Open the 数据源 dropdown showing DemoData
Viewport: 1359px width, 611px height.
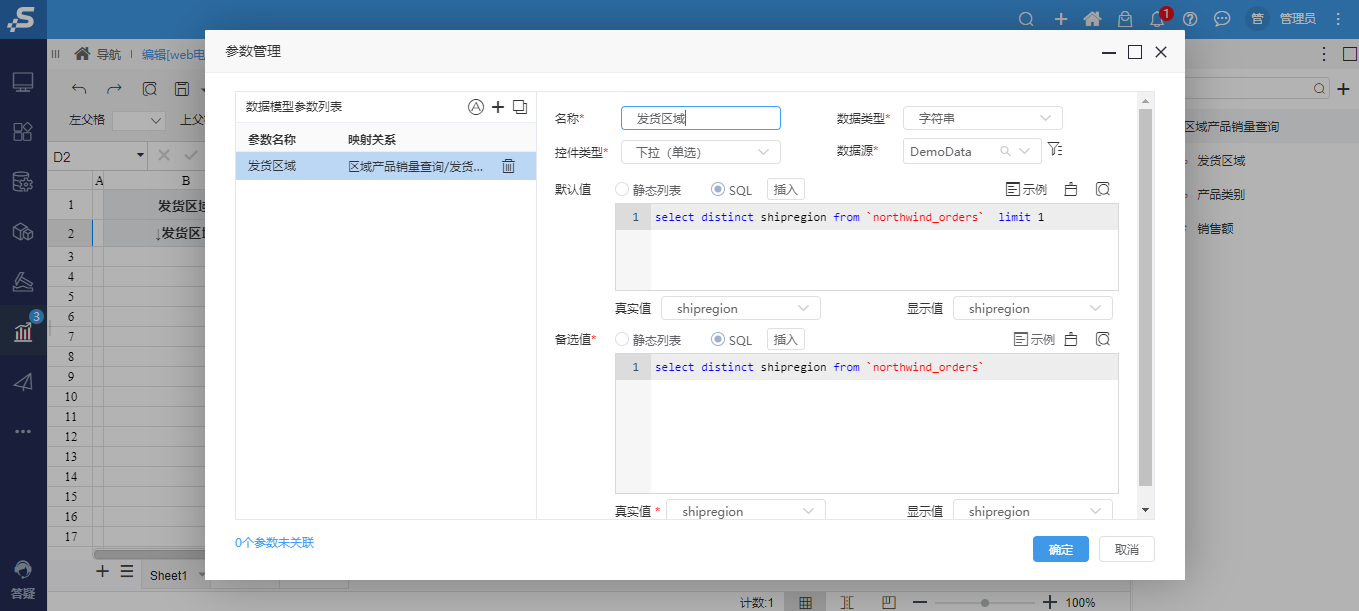click(x=971, y=152)
